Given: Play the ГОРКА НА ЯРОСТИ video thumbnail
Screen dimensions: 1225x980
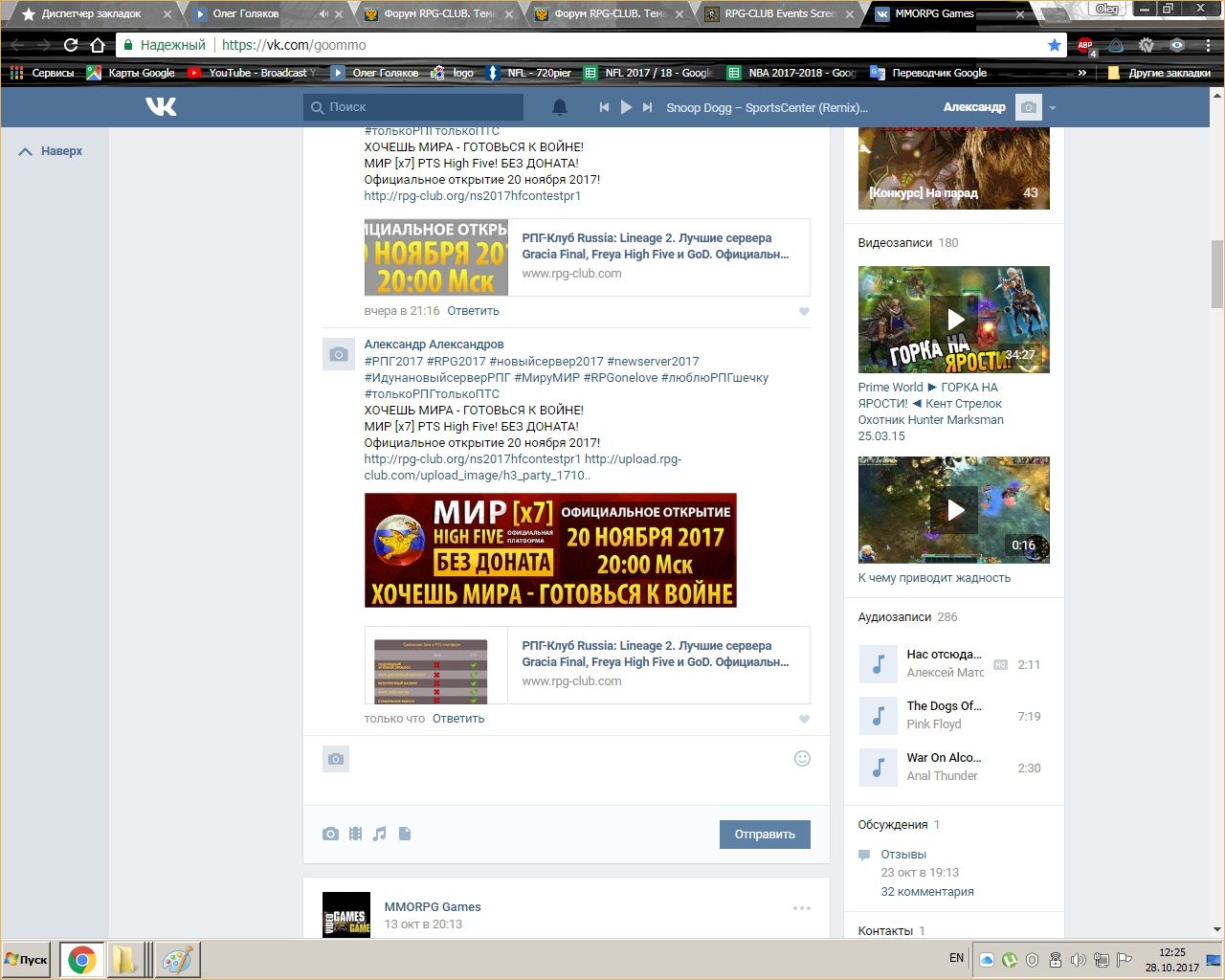Looking at the screenshot, I should pos(954,320).
